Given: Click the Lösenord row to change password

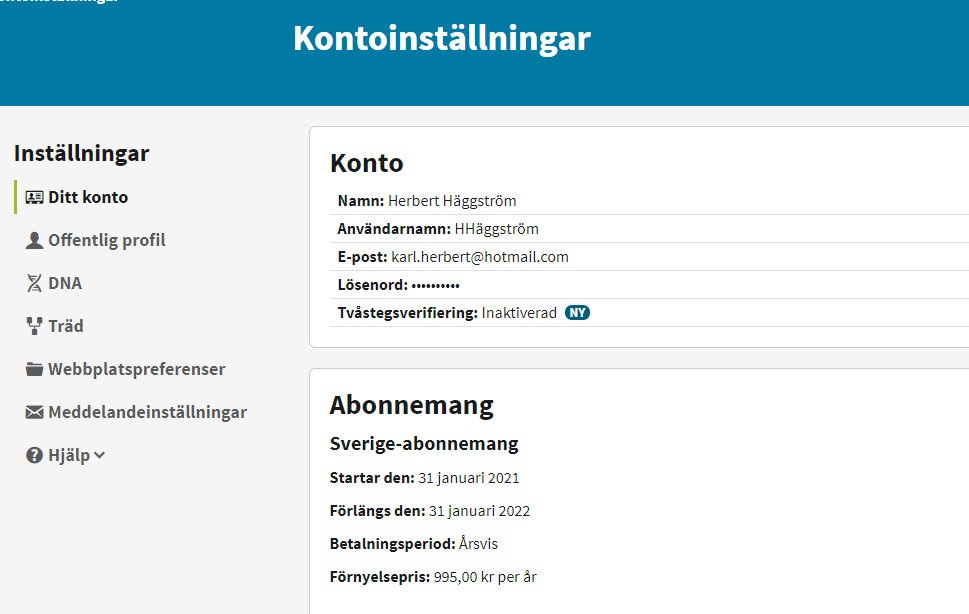Looking at the screenshot, I should (399, 285).
